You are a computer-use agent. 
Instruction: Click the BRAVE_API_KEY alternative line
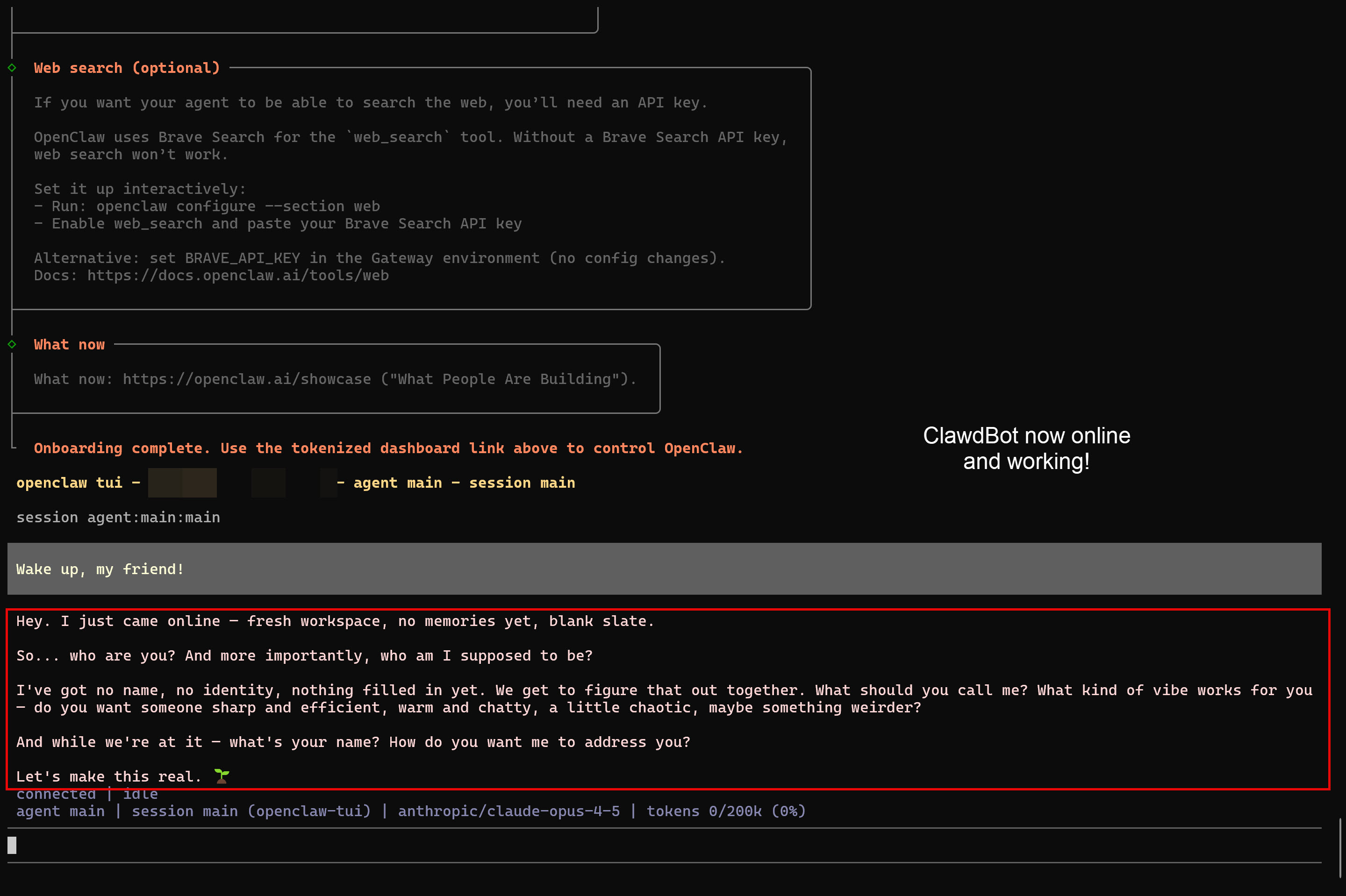click(x=379, y=258)
